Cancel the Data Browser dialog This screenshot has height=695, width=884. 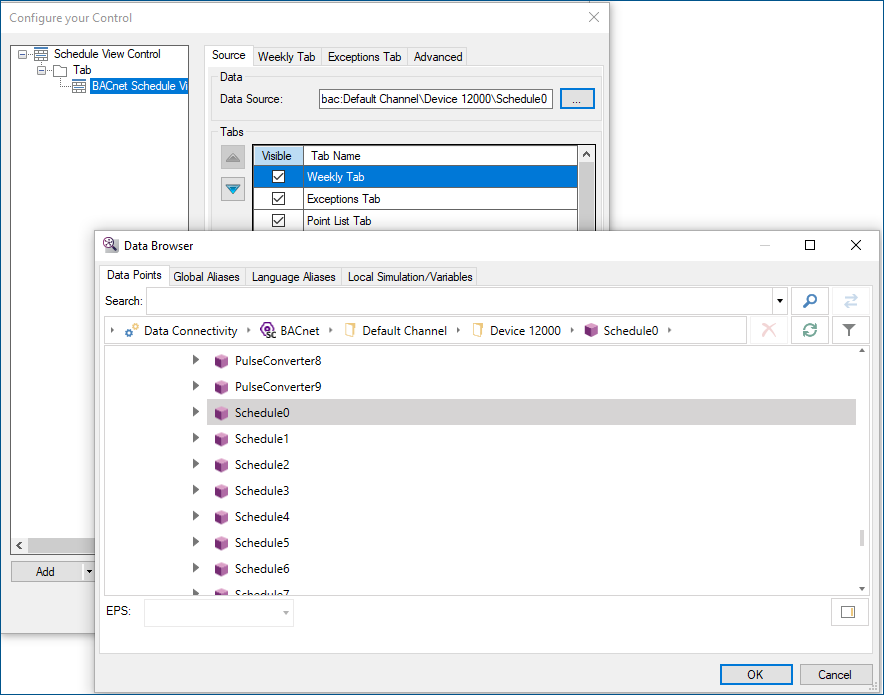click(834, 675)
